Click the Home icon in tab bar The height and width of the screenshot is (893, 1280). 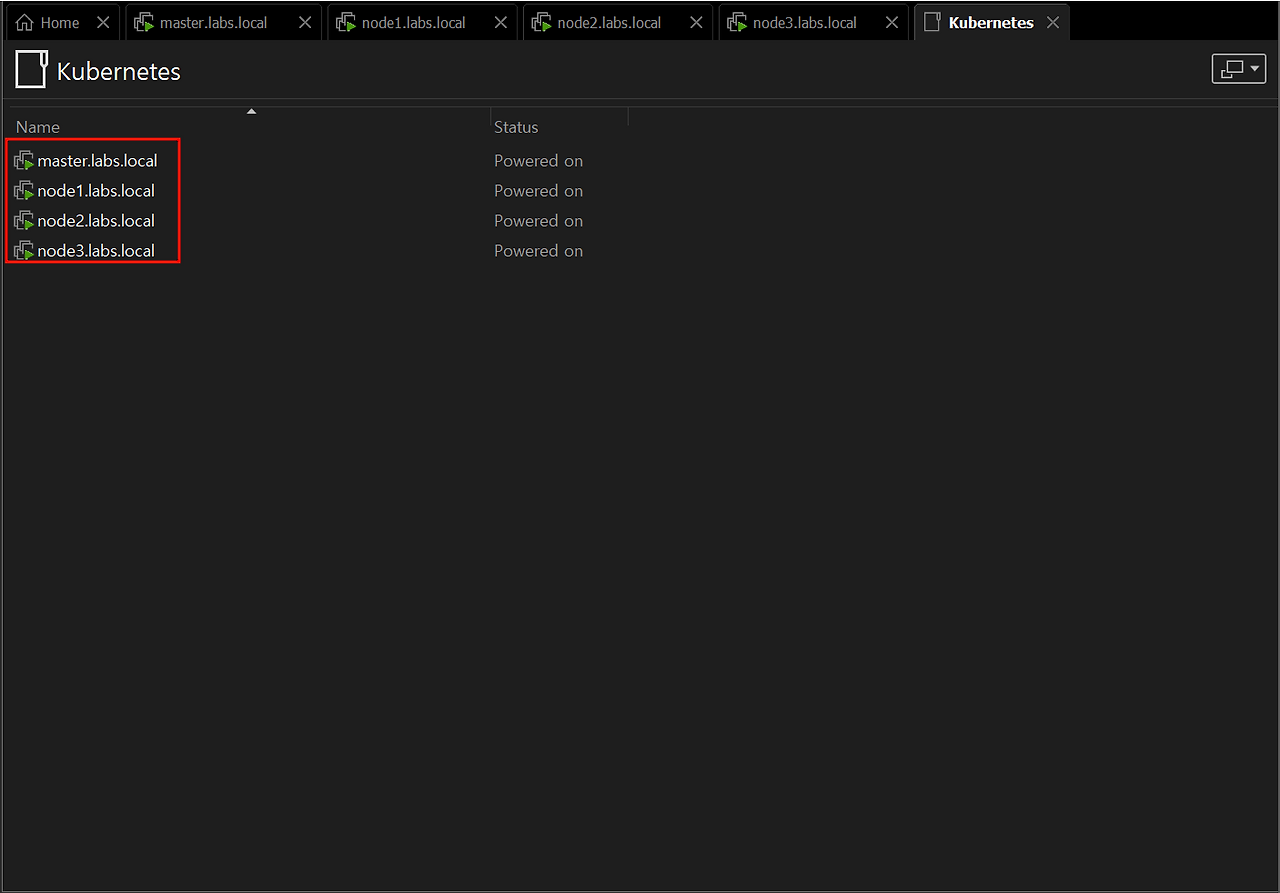25,23
